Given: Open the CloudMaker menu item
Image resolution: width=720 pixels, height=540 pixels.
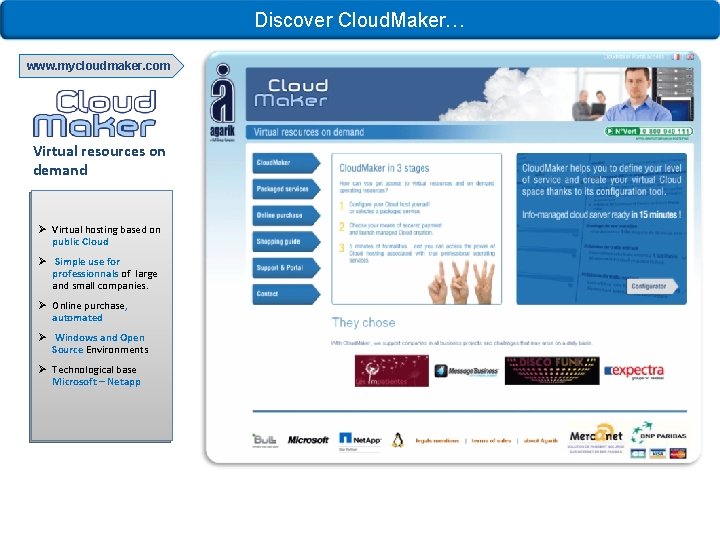Looking at the screenshot, I should tap(286, 163).
